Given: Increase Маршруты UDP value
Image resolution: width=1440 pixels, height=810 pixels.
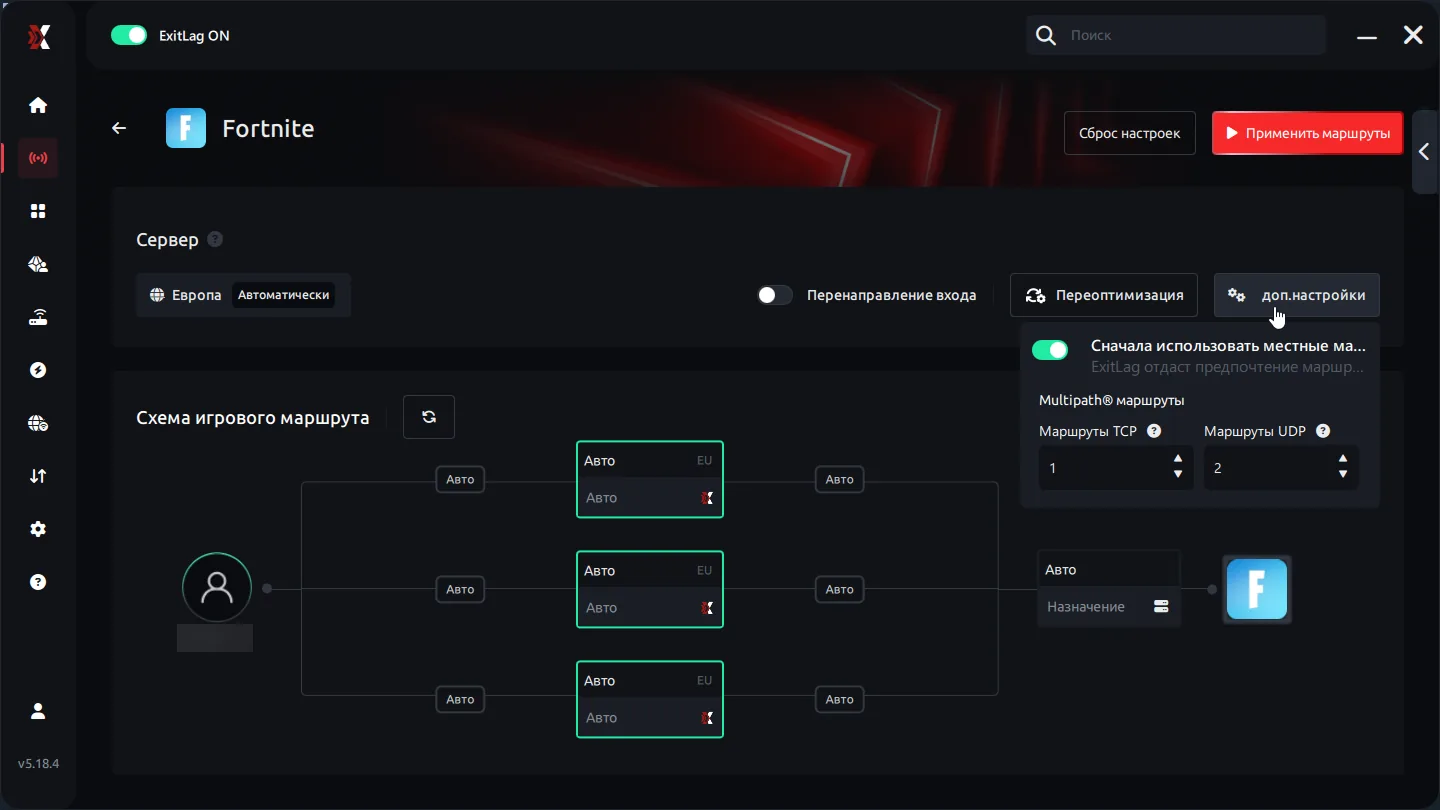Looking at the screenshot, I should pos(1343,459).
